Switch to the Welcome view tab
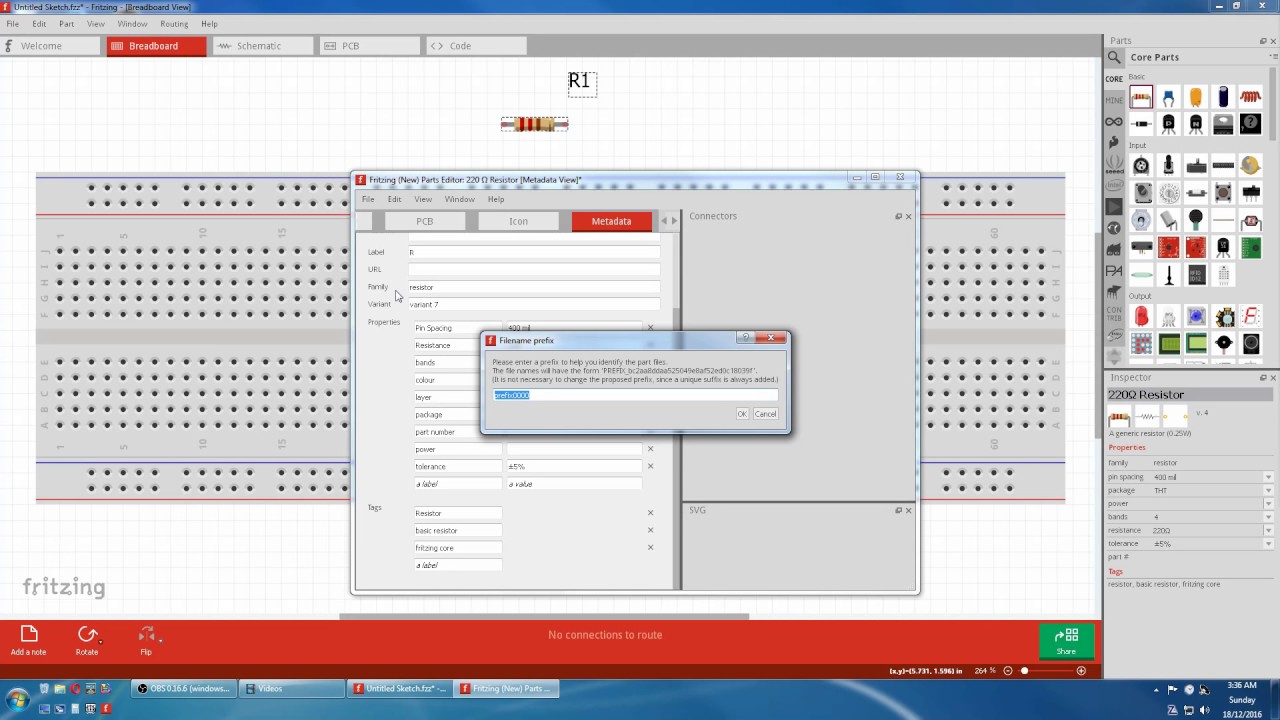1280x720 pixels. coord(50,46)
